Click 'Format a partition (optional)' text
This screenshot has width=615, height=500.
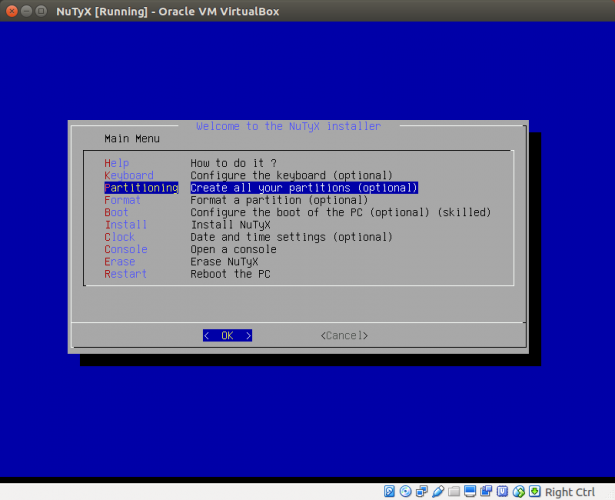pos(279,200)
